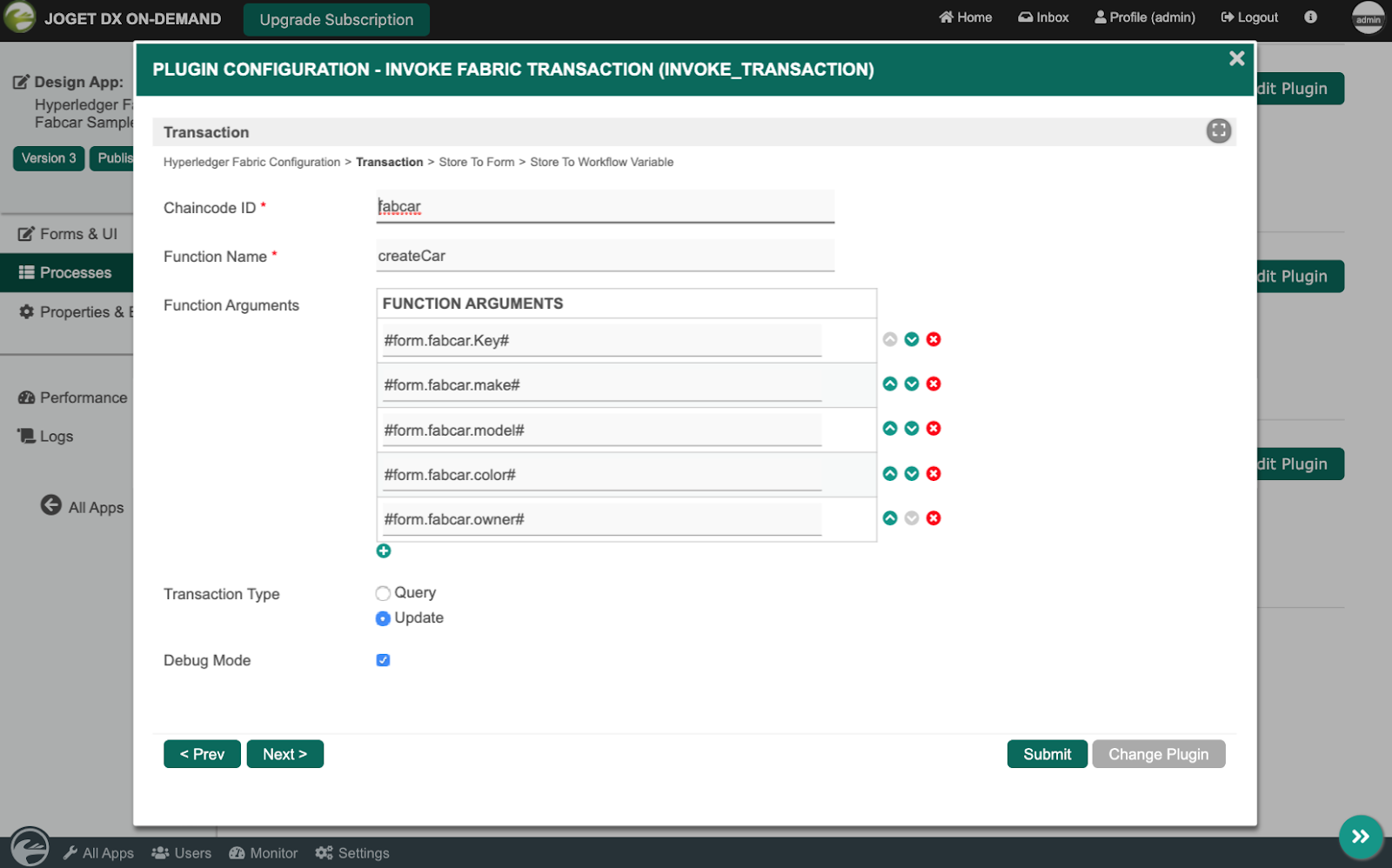Screen dimensions: 1392x868
Task: Move #form.fabcar.model# argument down
Action: (x=912, y=428)
